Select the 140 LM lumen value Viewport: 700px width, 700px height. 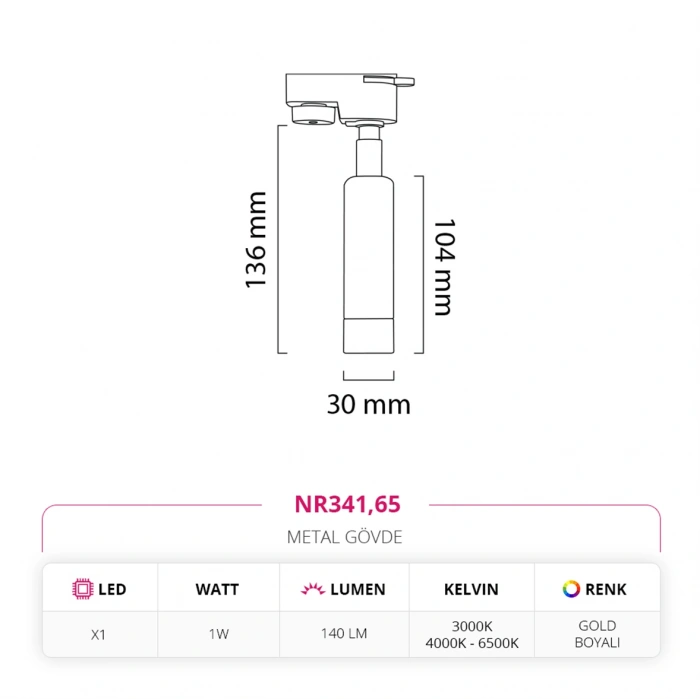[343, 634]
